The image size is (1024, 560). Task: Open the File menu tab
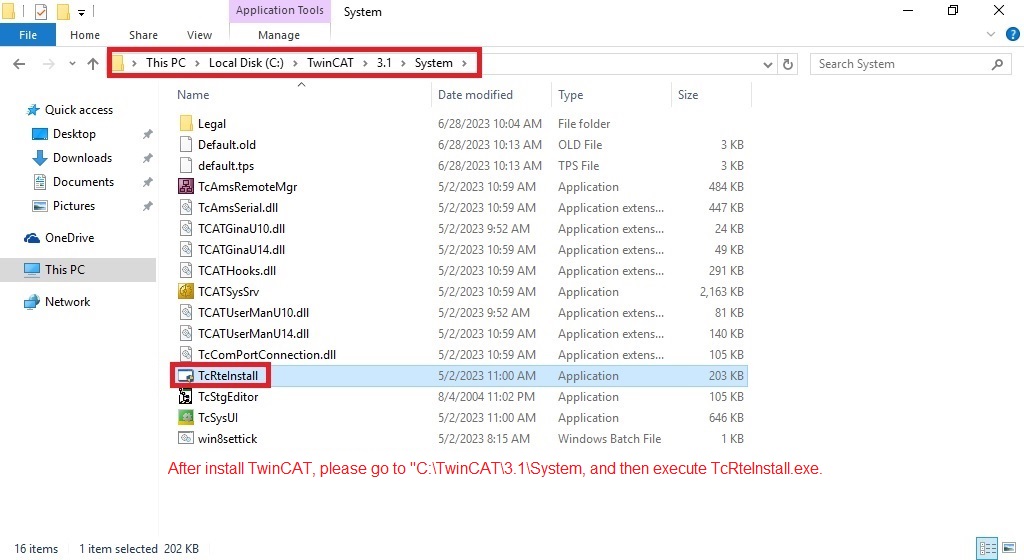click(x=27, y=35)
